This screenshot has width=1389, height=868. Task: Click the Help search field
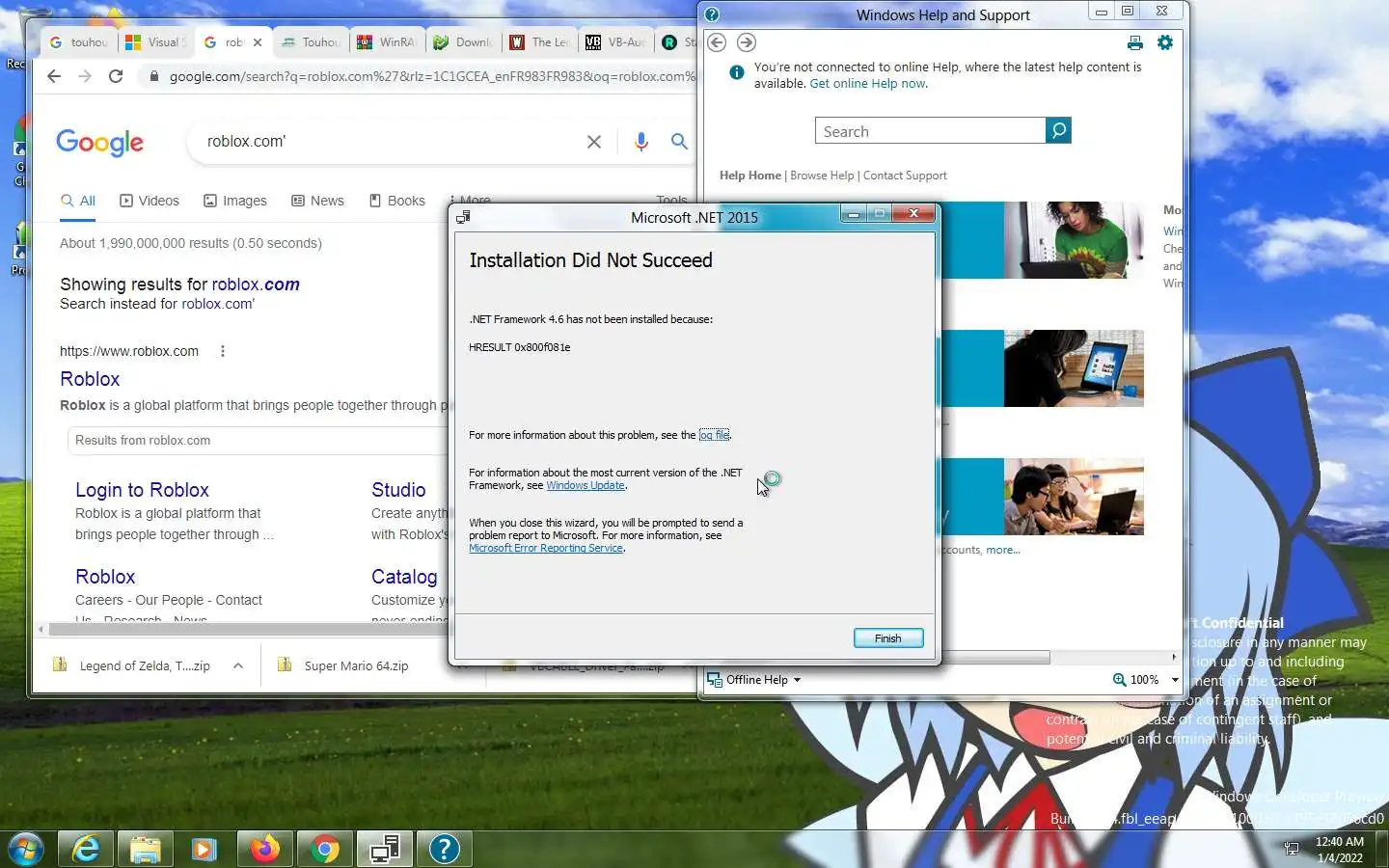931,131
